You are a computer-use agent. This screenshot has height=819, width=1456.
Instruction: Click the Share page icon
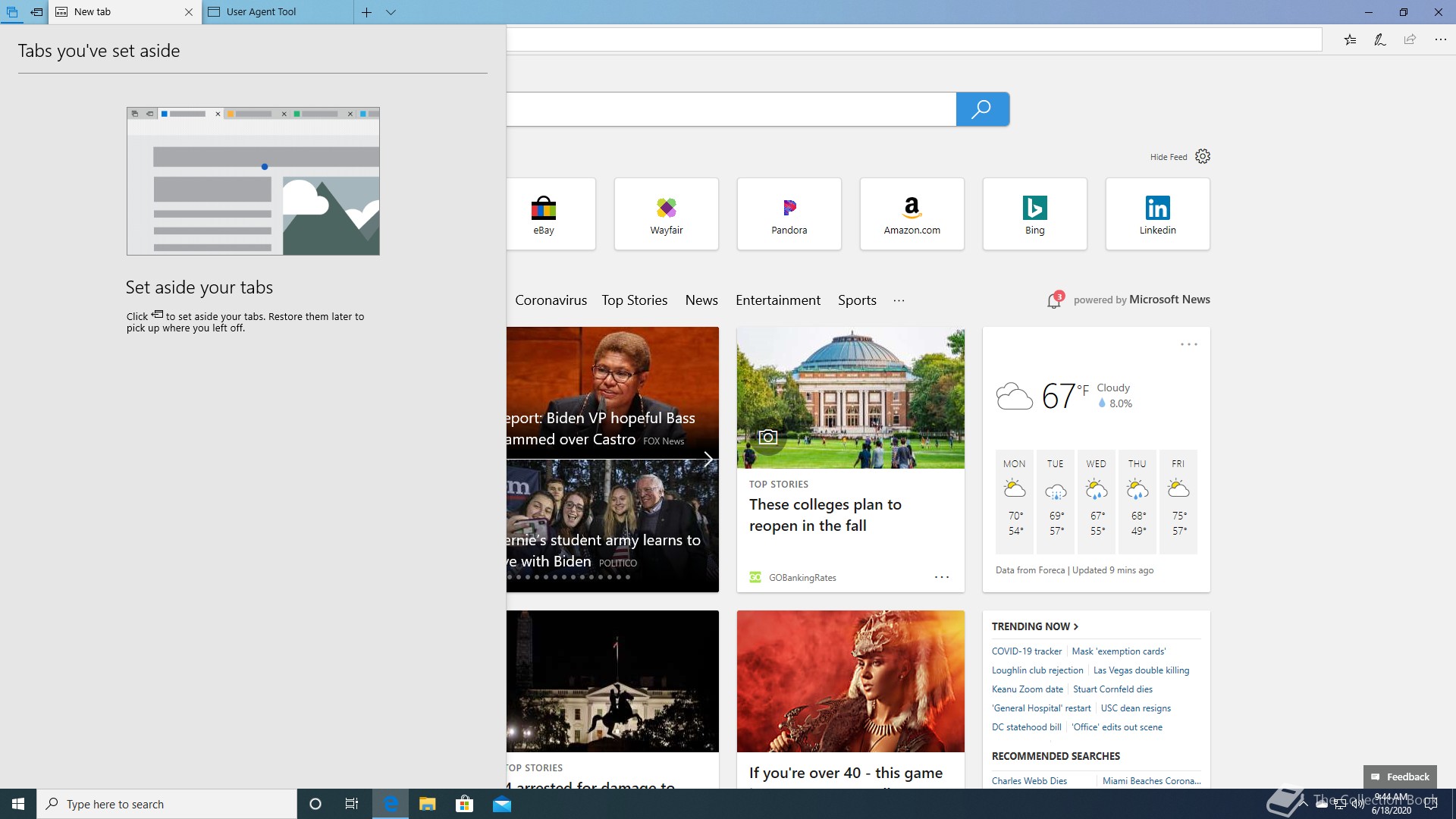point(1410,39)
